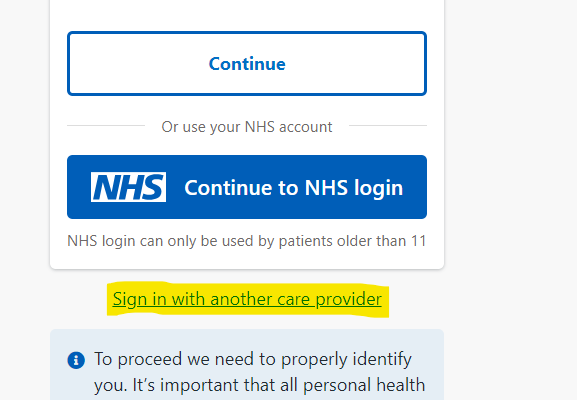Click the NHS logo in the blue button

coord(128,187)
